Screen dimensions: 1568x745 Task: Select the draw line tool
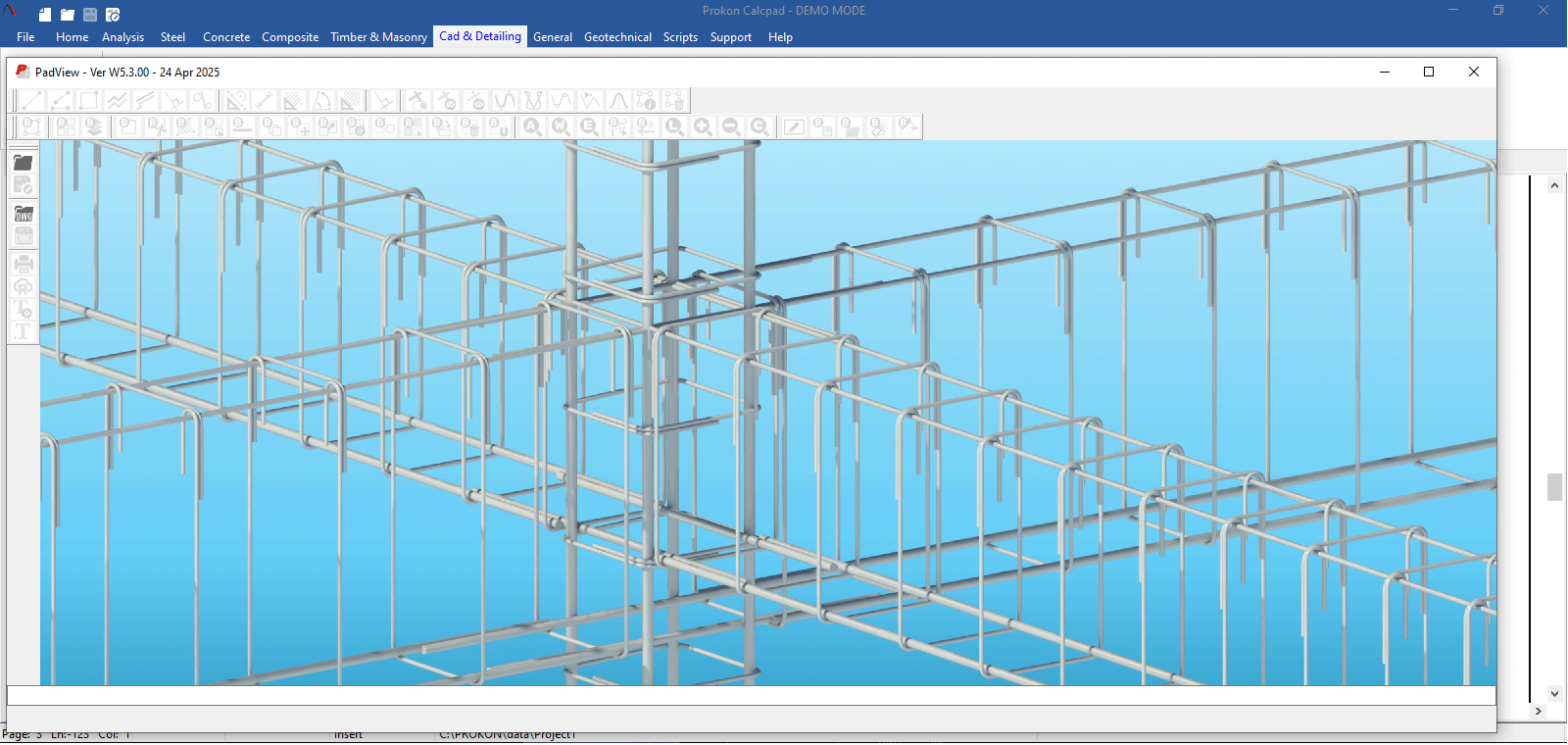pos(31,101)
